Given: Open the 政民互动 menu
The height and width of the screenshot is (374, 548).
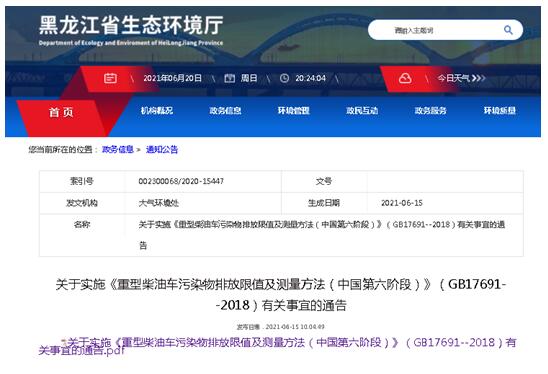Looking at the screenshot, I should pyautogui.click(x=362, y=110).
